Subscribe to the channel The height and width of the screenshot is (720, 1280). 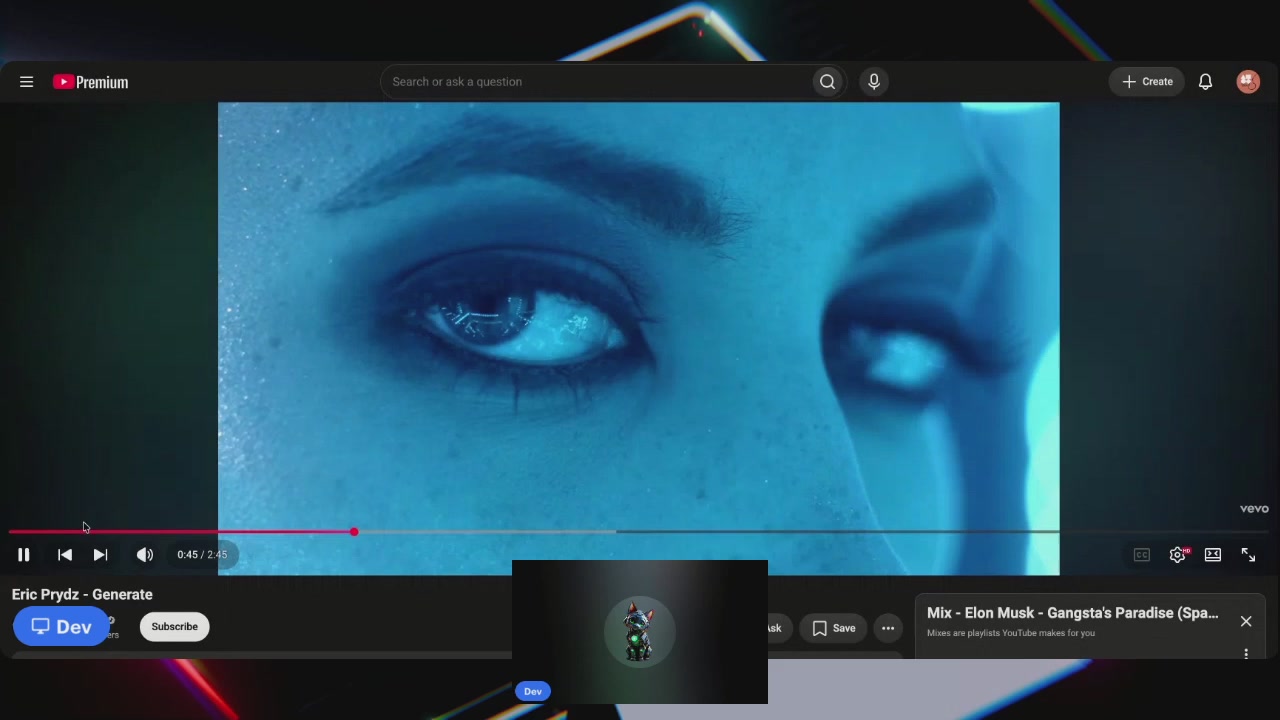tap(175, 627)
